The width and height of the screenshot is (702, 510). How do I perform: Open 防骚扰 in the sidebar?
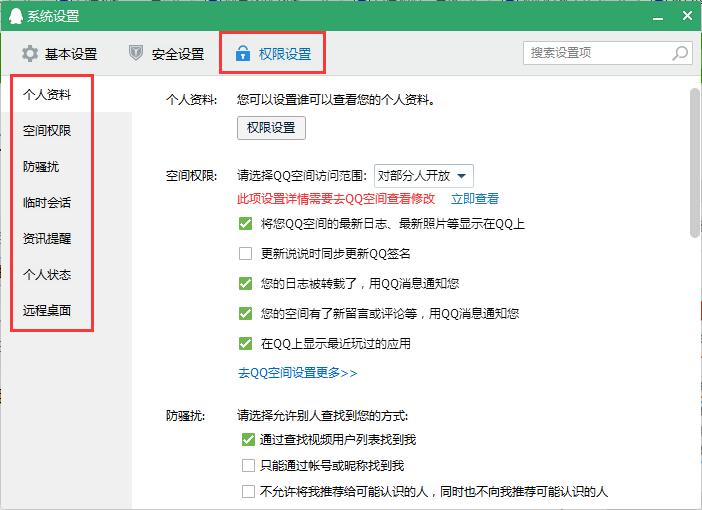point(41,167)
